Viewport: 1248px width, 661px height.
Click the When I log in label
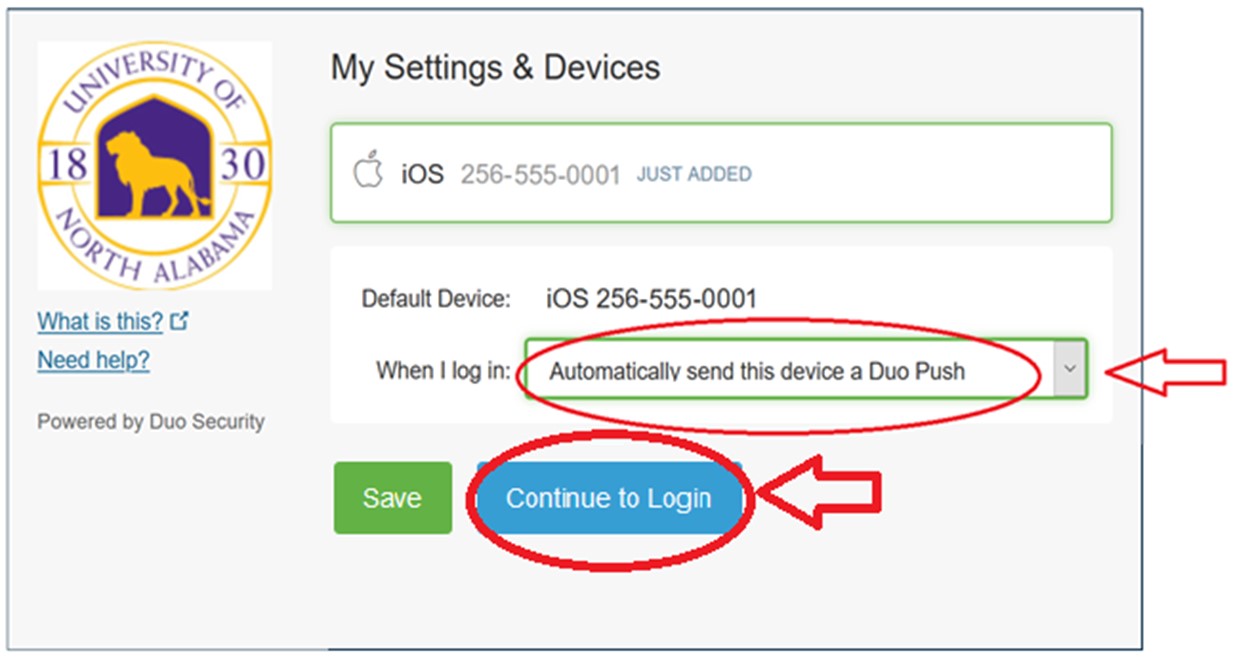coord(443,370)
